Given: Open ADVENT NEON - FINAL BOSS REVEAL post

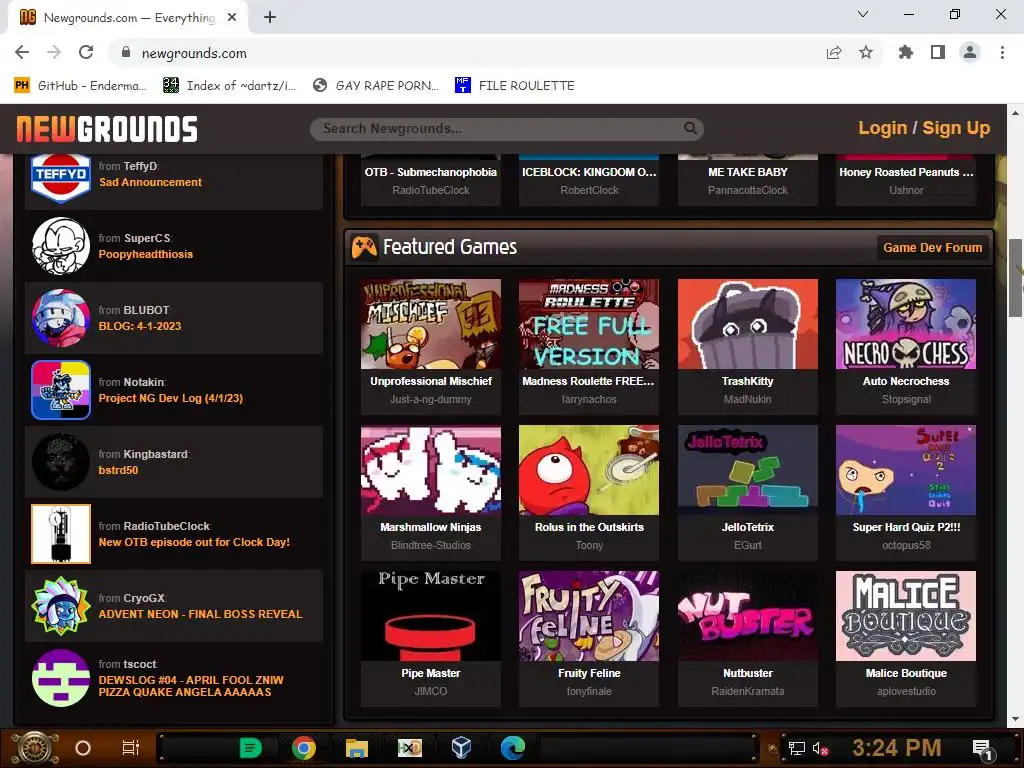Looking at the screenshot, I should click(x=200, y=614).
